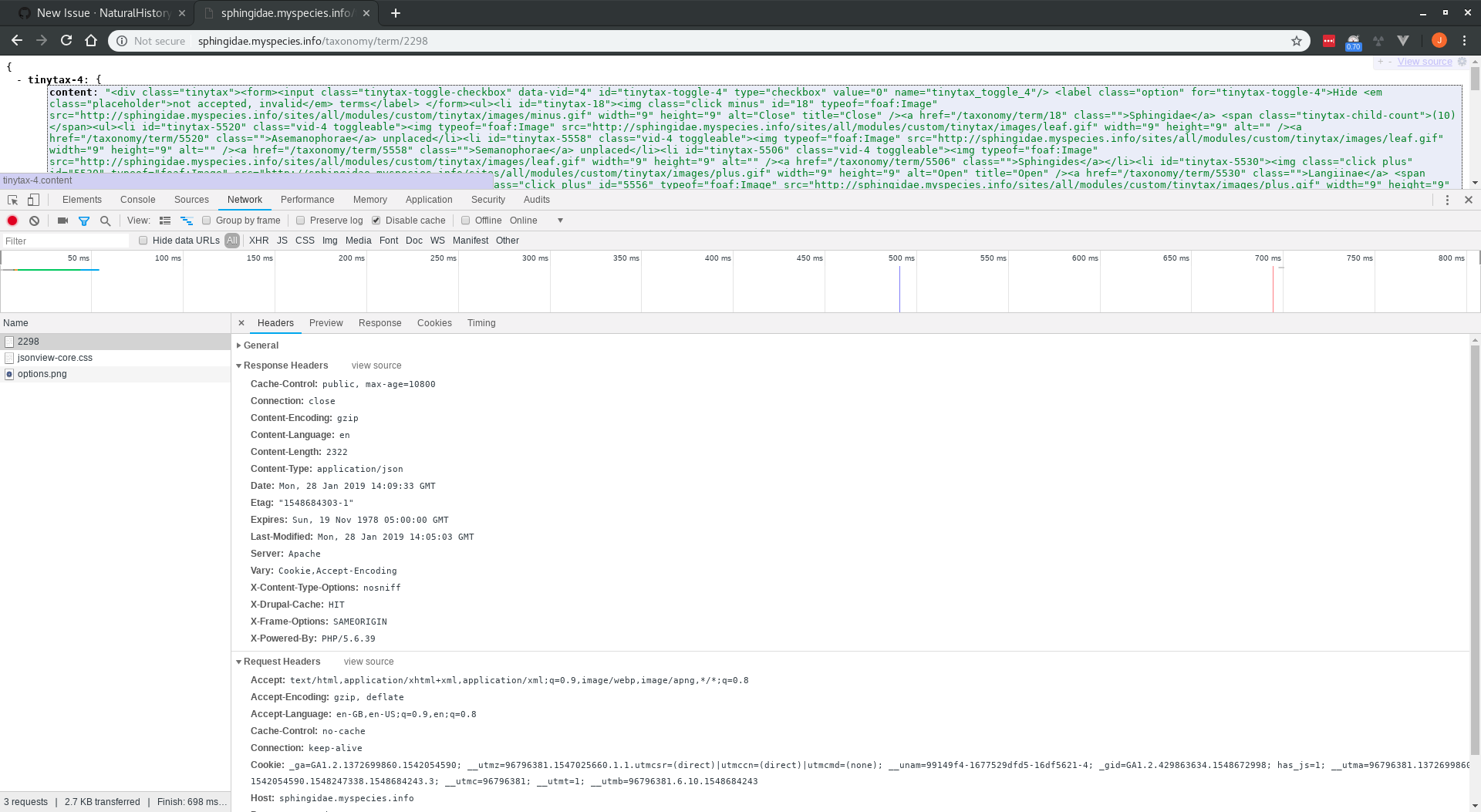1481x812 pixels.
Task: Open the Online throttling dropdown
Action: point(532,220)
